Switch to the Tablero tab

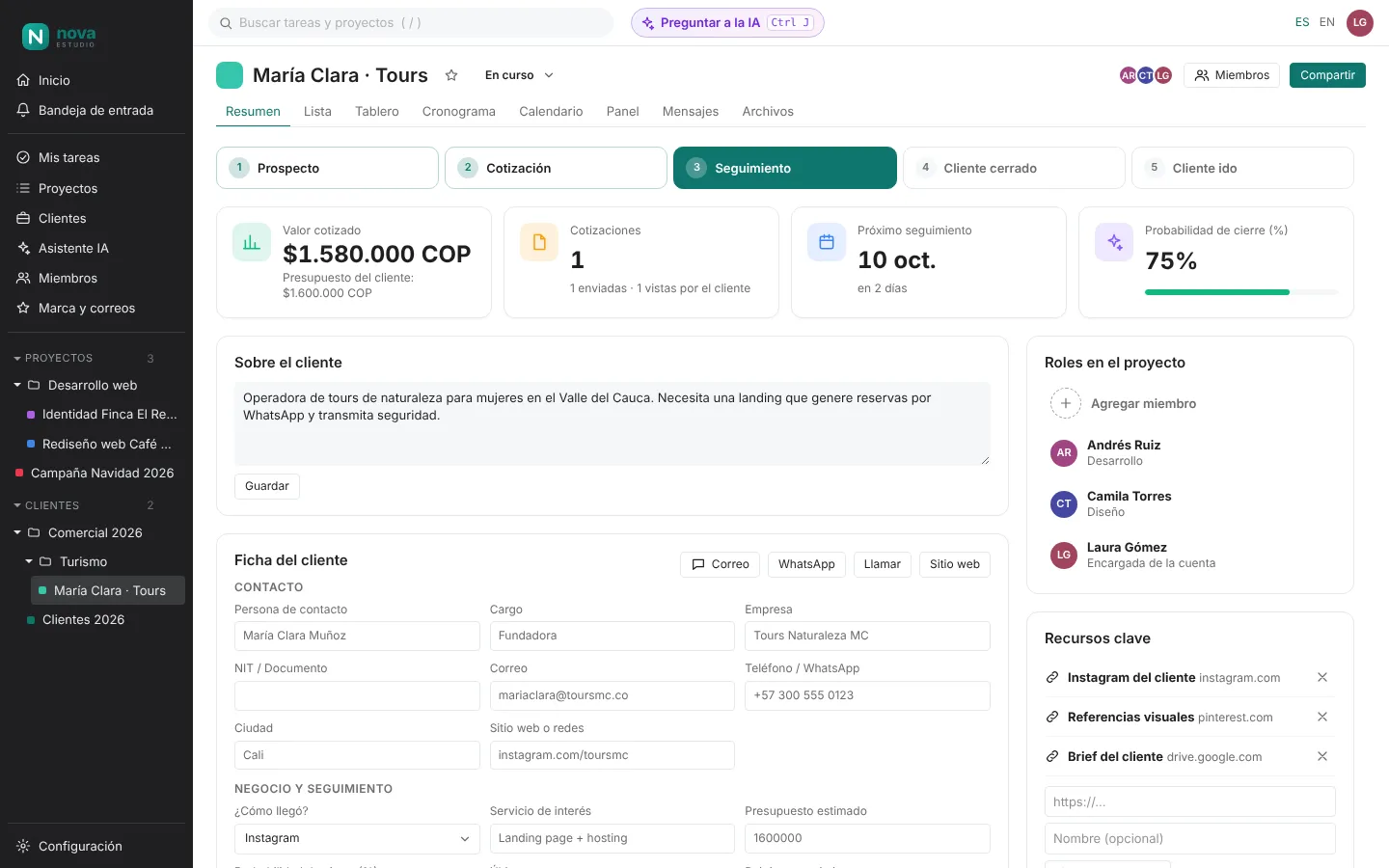[x=377, y=112]
